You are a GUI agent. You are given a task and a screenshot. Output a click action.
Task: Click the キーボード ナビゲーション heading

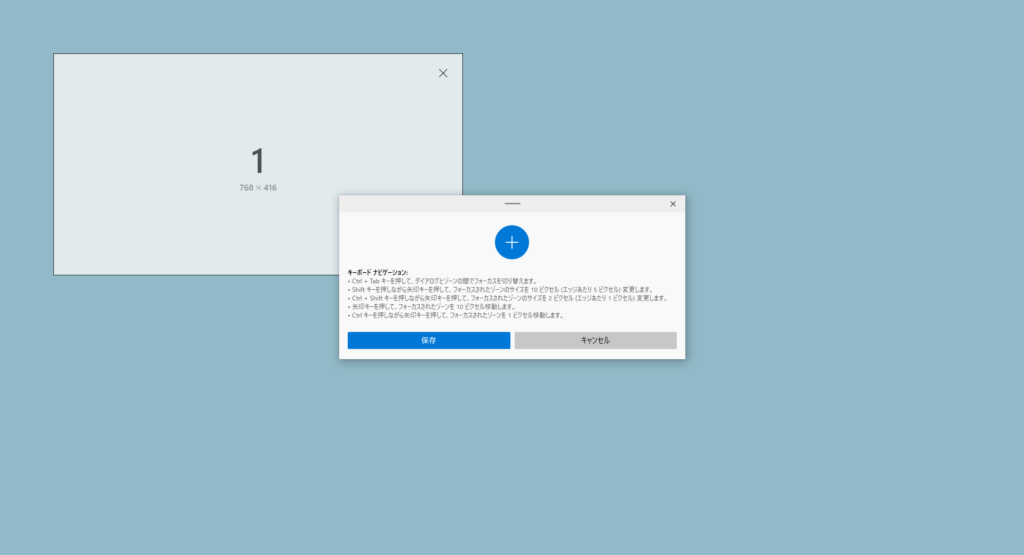pyautogui.click(x=377, y=272)
